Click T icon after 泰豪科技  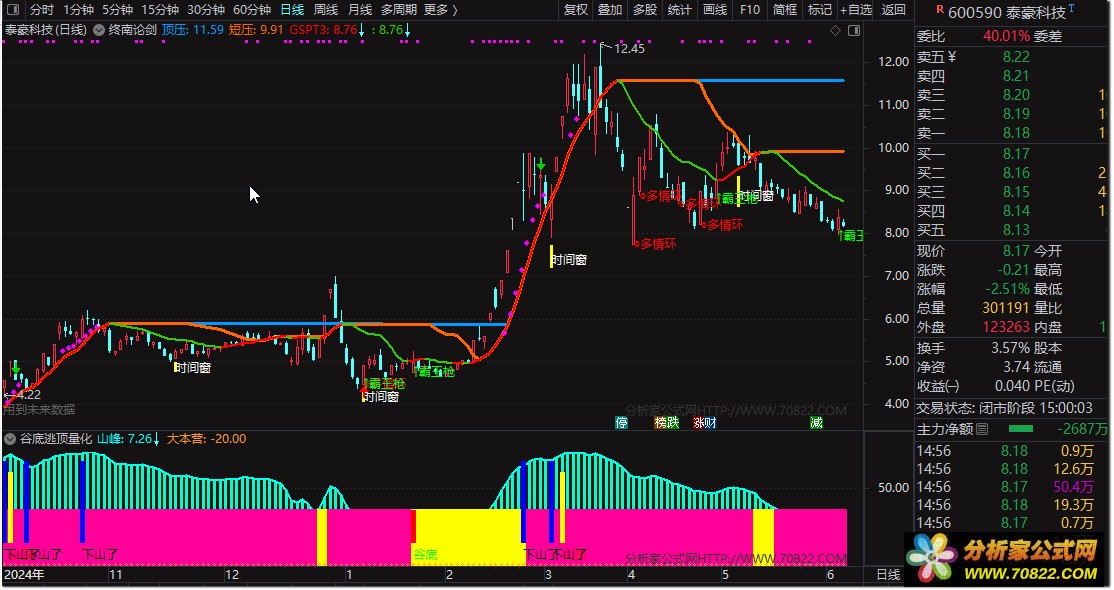click(1071, 8)
